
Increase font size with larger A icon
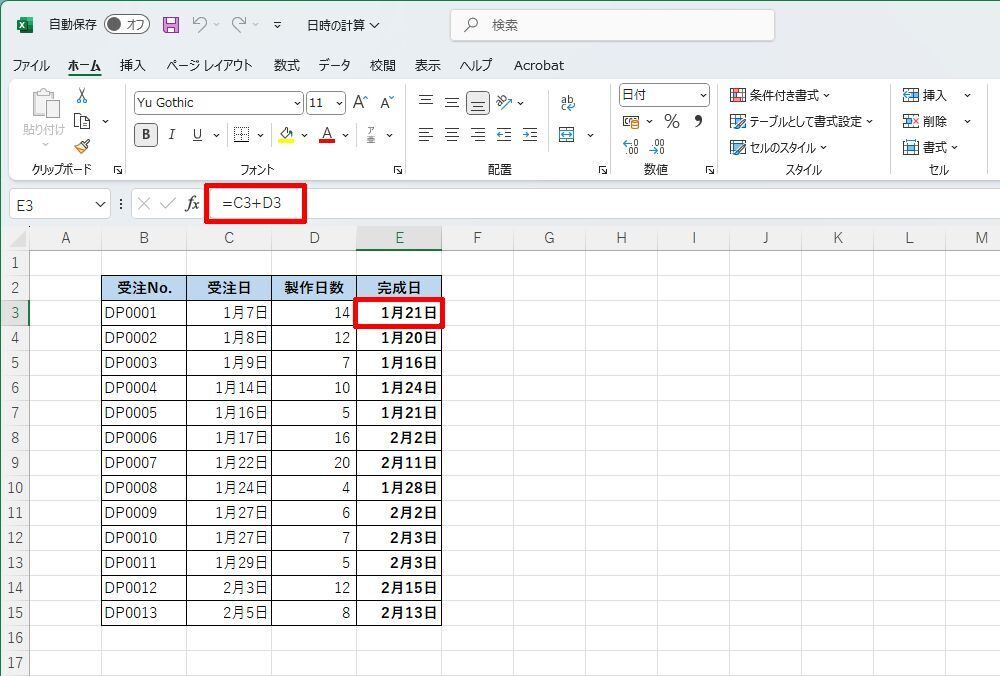pyautogui.click(x=360, y=102)
